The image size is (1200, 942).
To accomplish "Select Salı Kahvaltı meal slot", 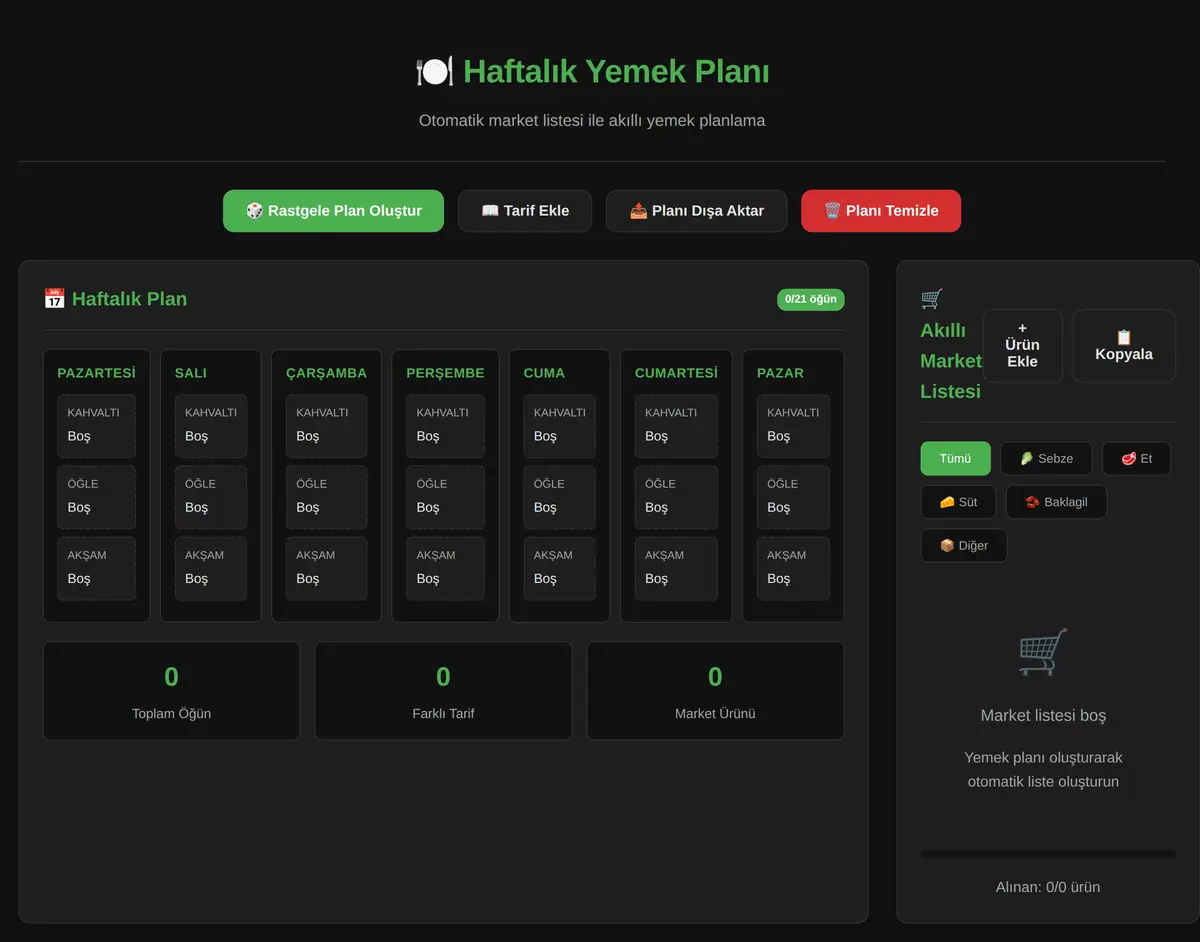I will (x=211, y=426).
